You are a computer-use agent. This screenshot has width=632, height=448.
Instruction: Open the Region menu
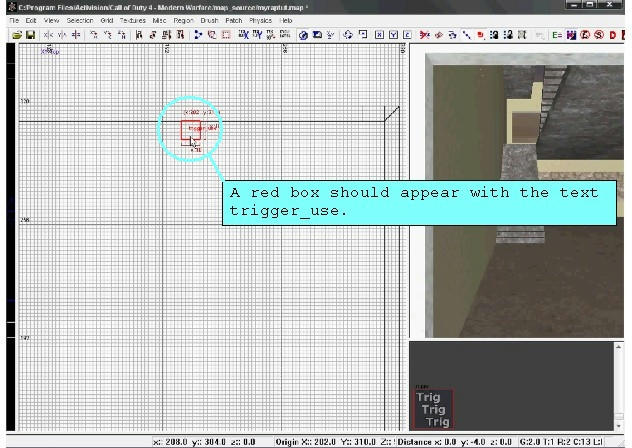coord(183,20)
